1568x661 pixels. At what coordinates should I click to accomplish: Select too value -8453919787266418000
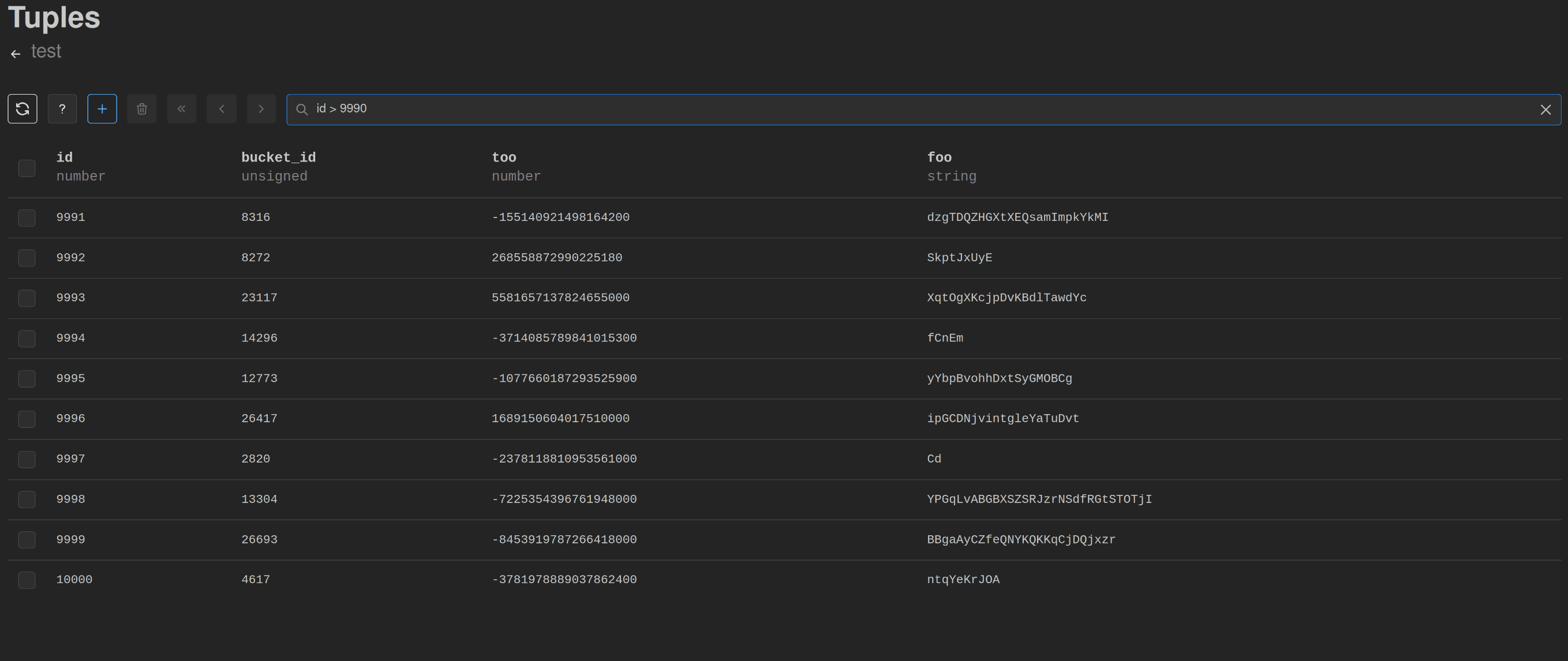(564, 539)
